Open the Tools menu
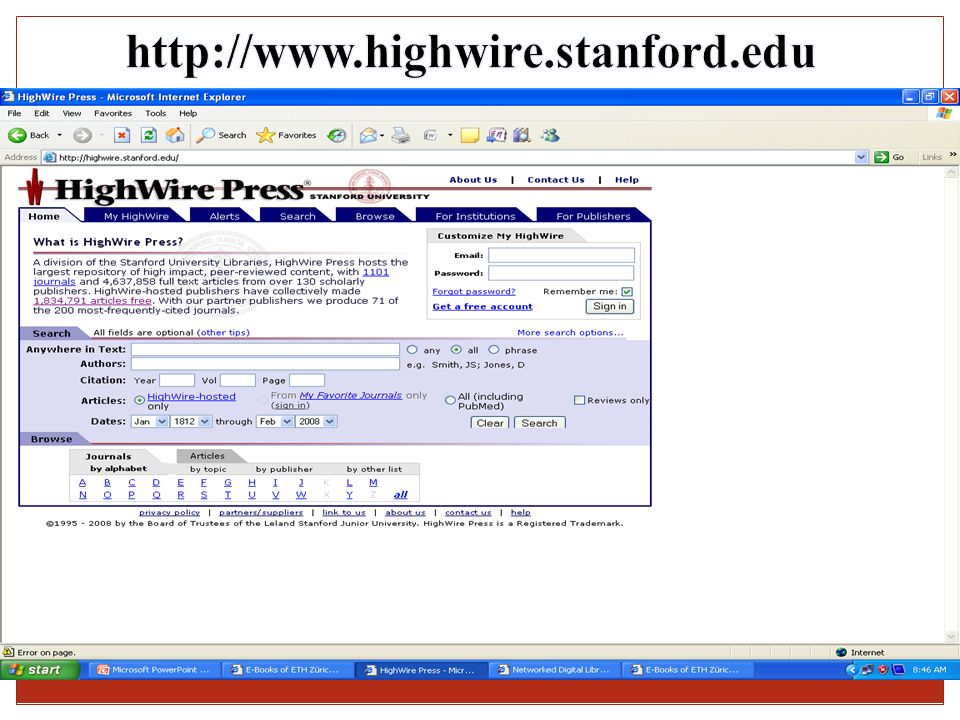 156,113
